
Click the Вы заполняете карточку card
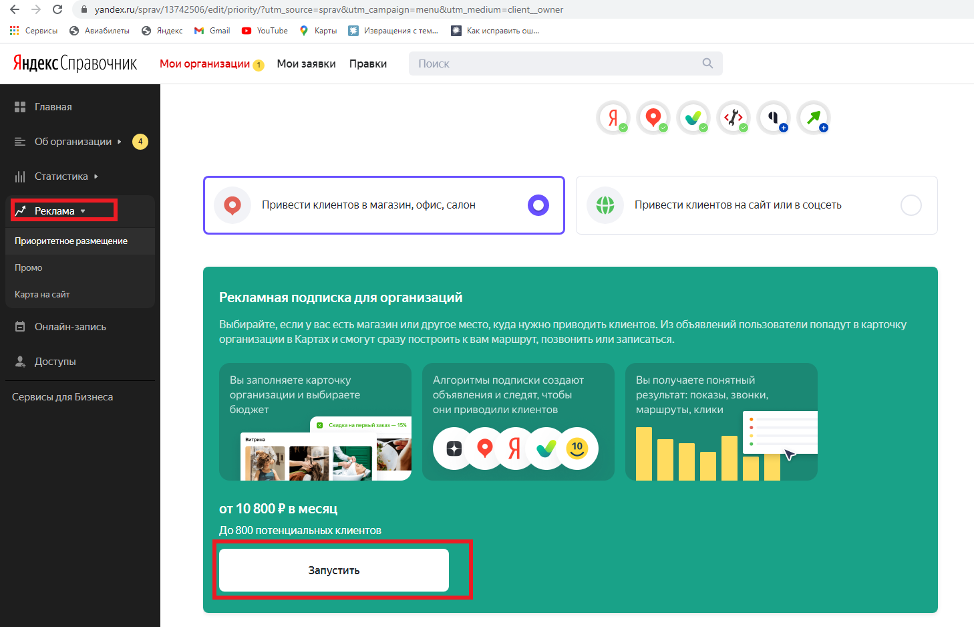pyautogui.click(x=315, y=422)
